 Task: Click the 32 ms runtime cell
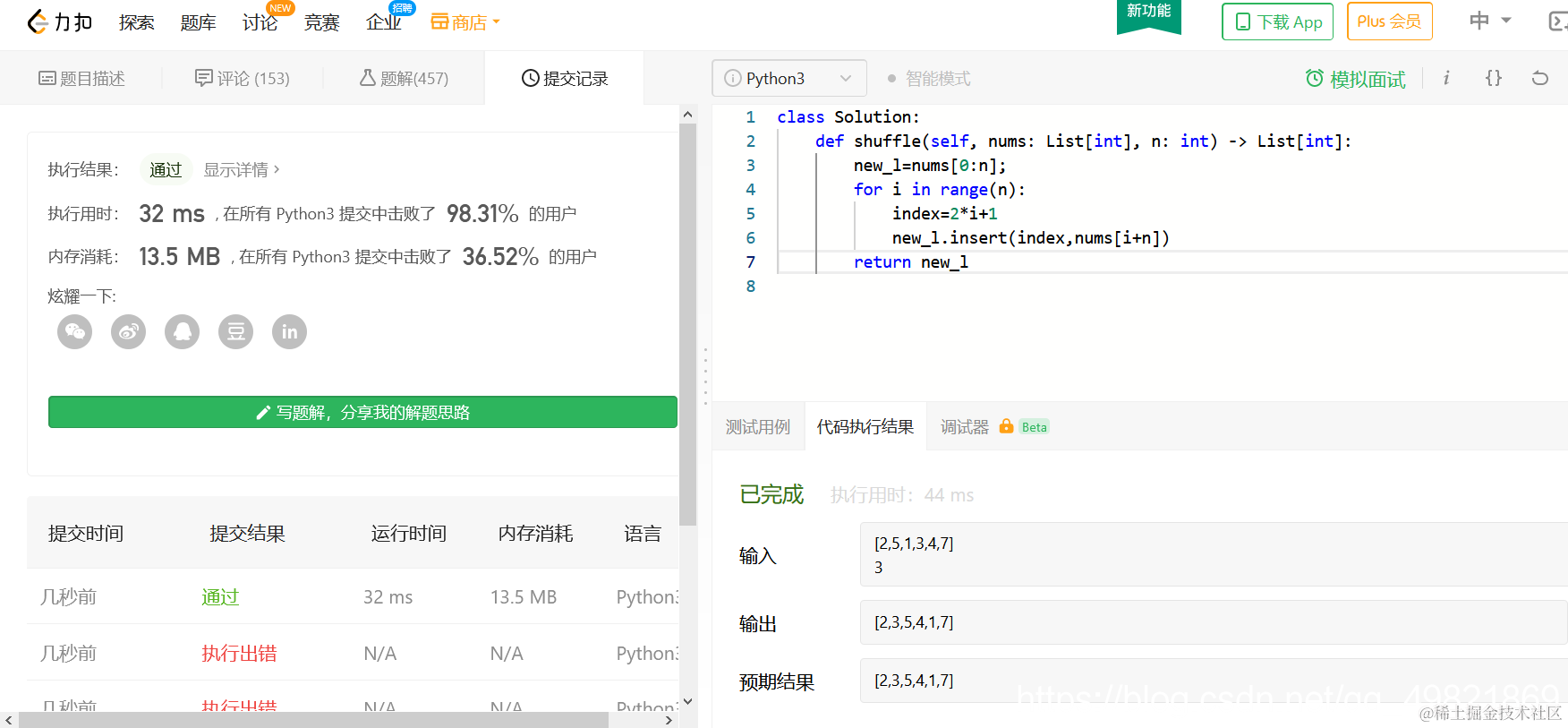388,597
